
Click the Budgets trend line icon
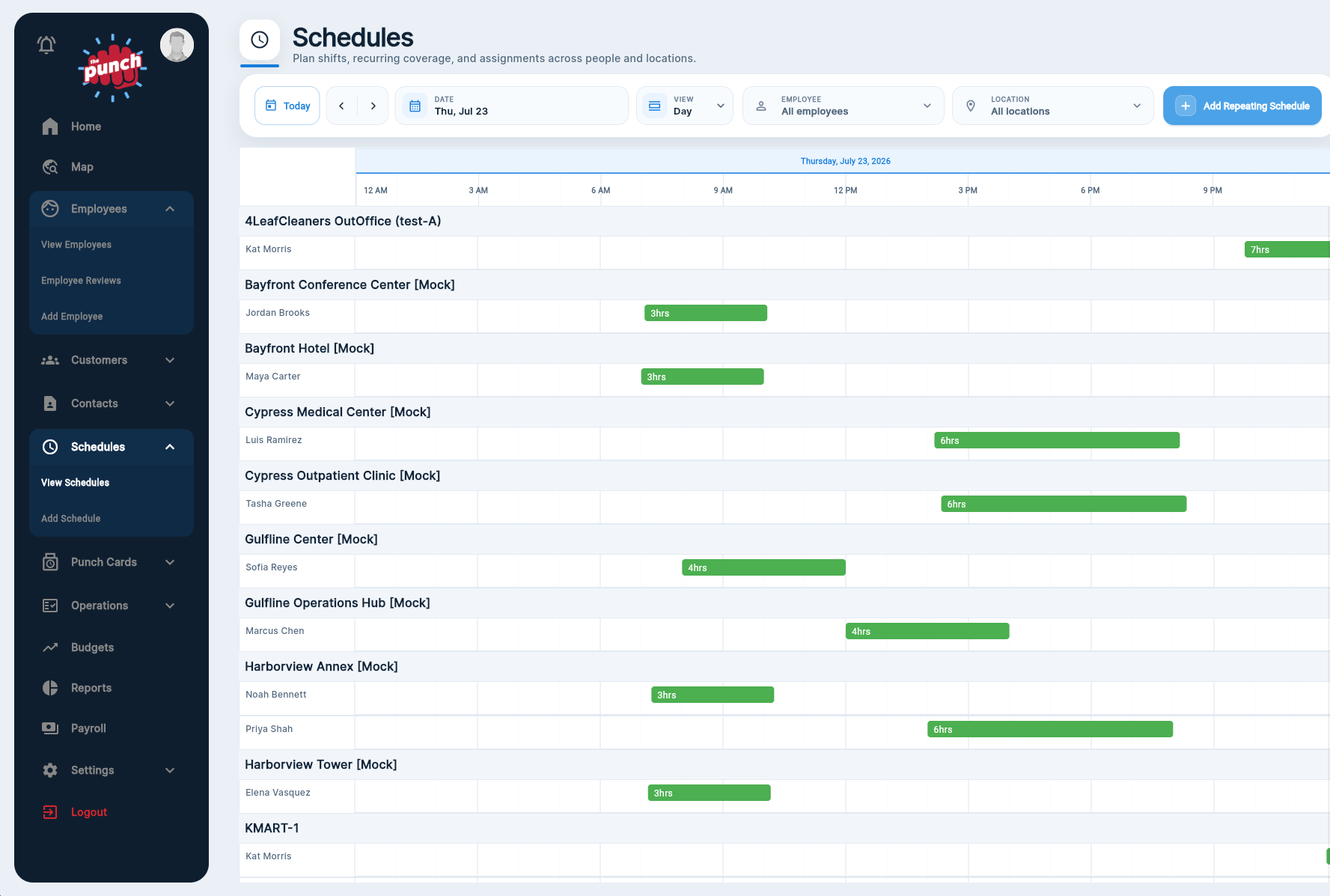50,647
